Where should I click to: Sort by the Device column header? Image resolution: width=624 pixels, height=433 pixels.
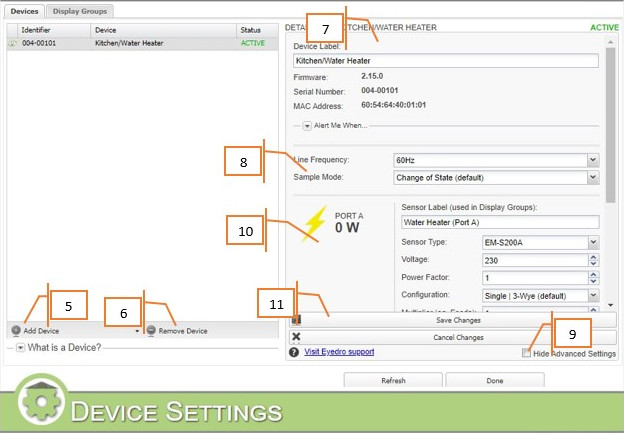(x=164, y=30)
